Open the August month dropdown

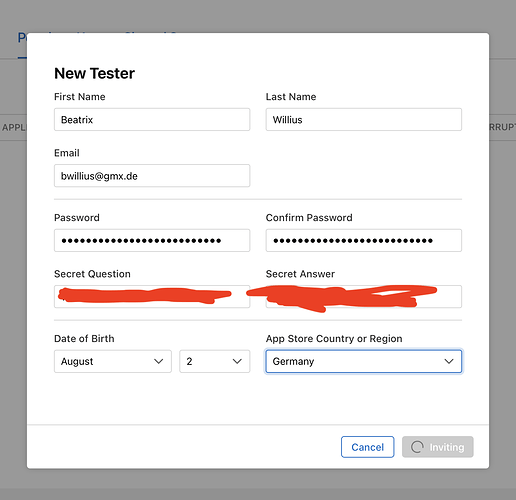(x=113, y=361)
